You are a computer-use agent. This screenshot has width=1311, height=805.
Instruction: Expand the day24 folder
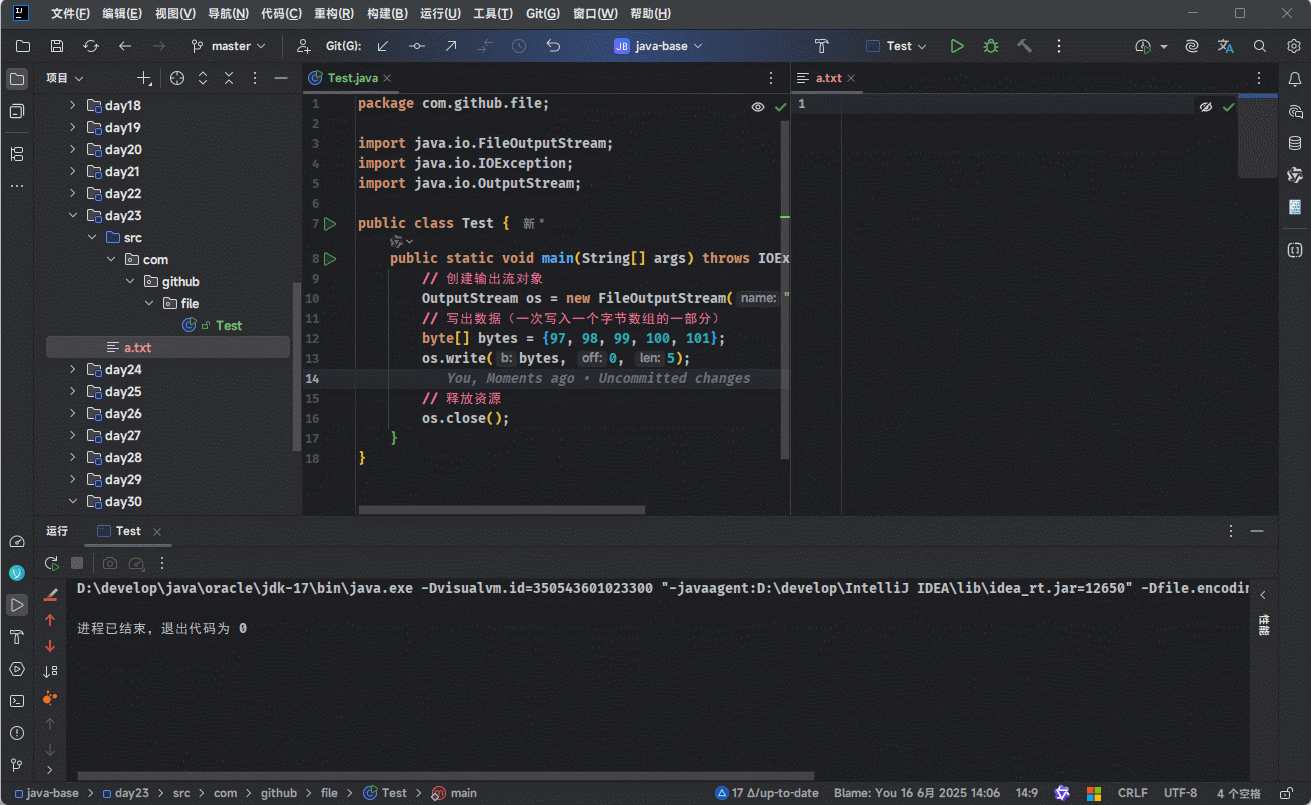pyautogui.click(x=73, y=370)
